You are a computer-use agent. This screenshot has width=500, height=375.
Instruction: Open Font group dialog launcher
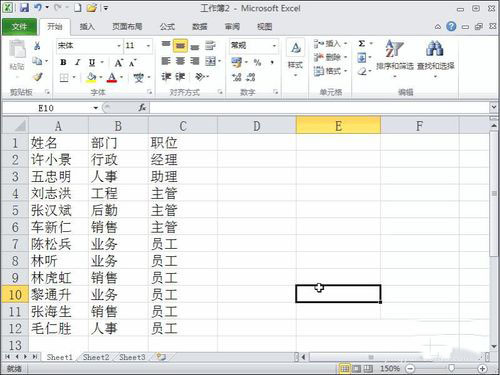(x=149, y=92)
